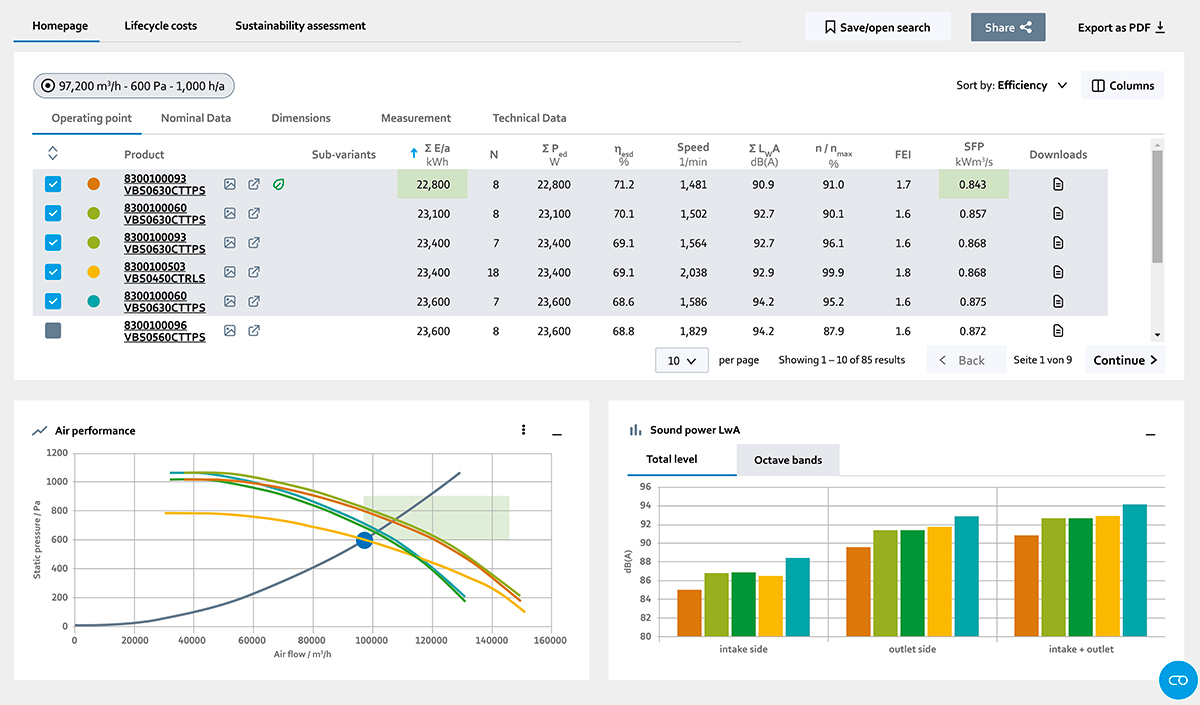Open image icon for VBS0560CTTPS row
Image resolution: width=1200 pixels, height=705 pixels.
[x=229, y=331]
